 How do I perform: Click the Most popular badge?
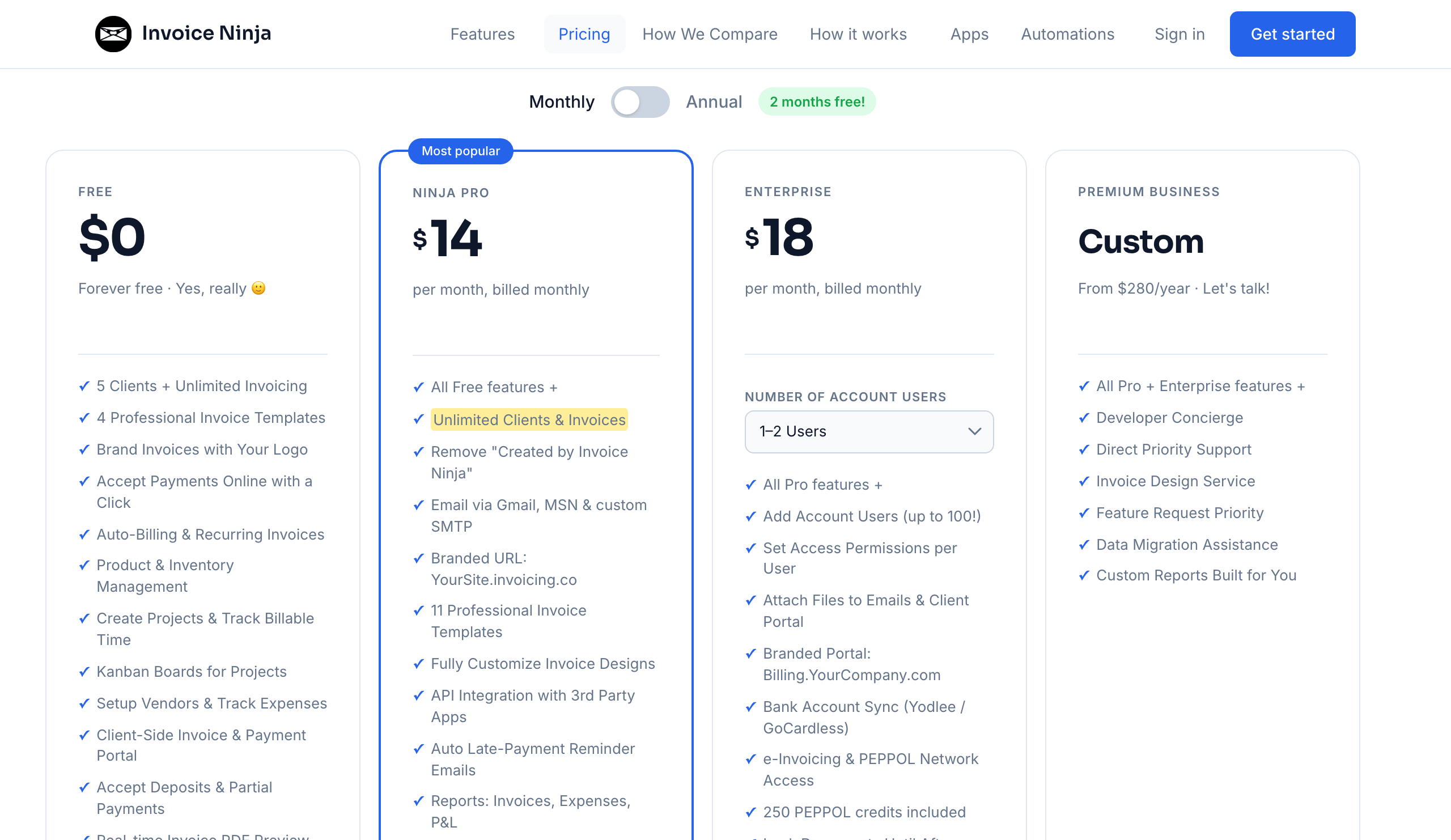(460, 151)
